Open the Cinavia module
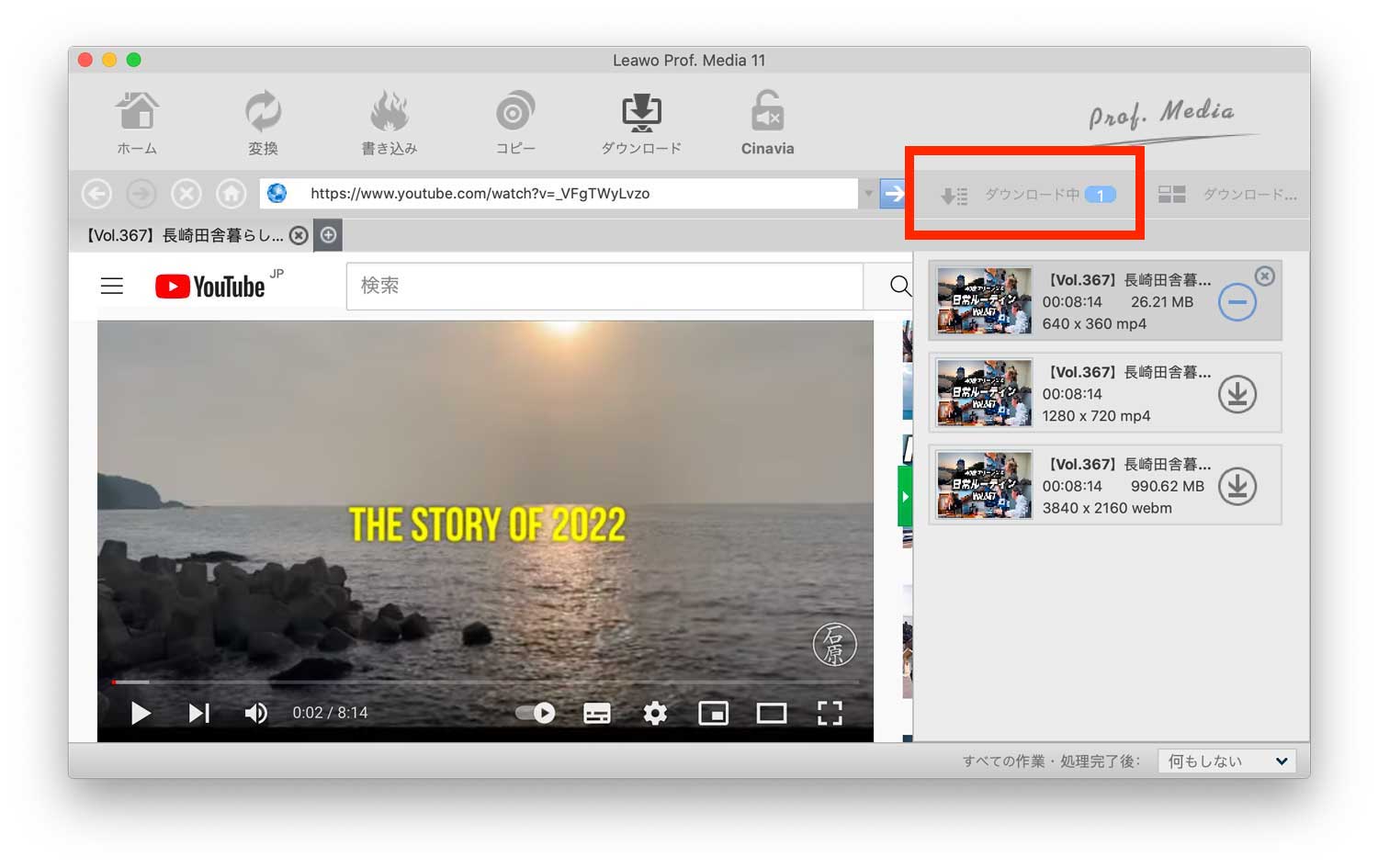This screenshot has height=868, width=1378. pyautogui.click(x=767, y=123)
